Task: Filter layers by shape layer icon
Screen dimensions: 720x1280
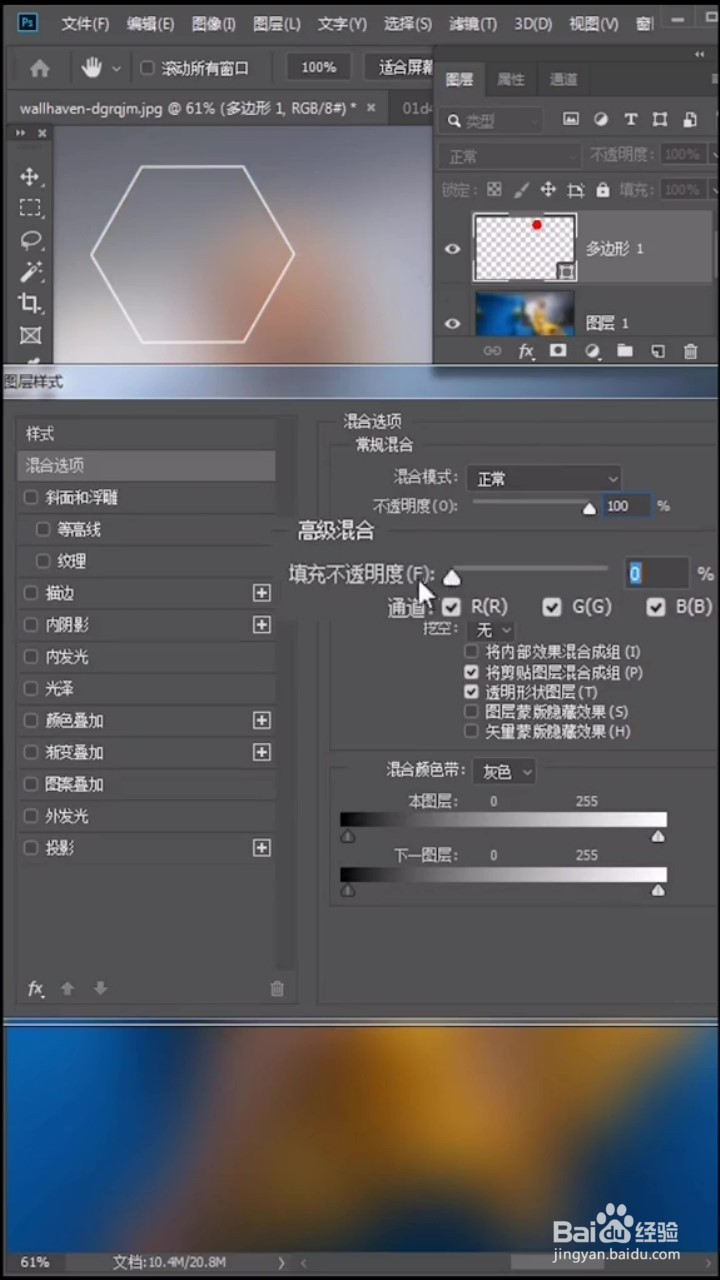Action: (x=660, y=119)
